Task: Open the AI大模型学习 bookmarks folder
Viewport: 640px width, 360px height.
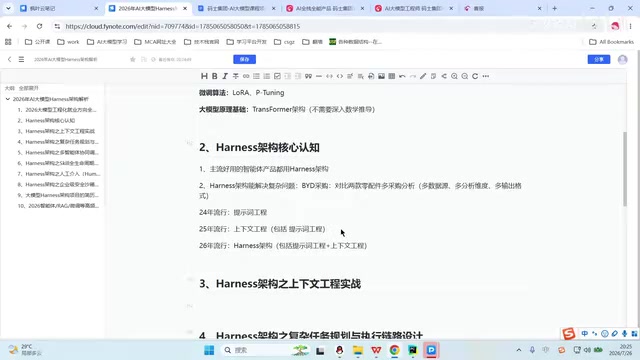Action: [x=107, y=42]
